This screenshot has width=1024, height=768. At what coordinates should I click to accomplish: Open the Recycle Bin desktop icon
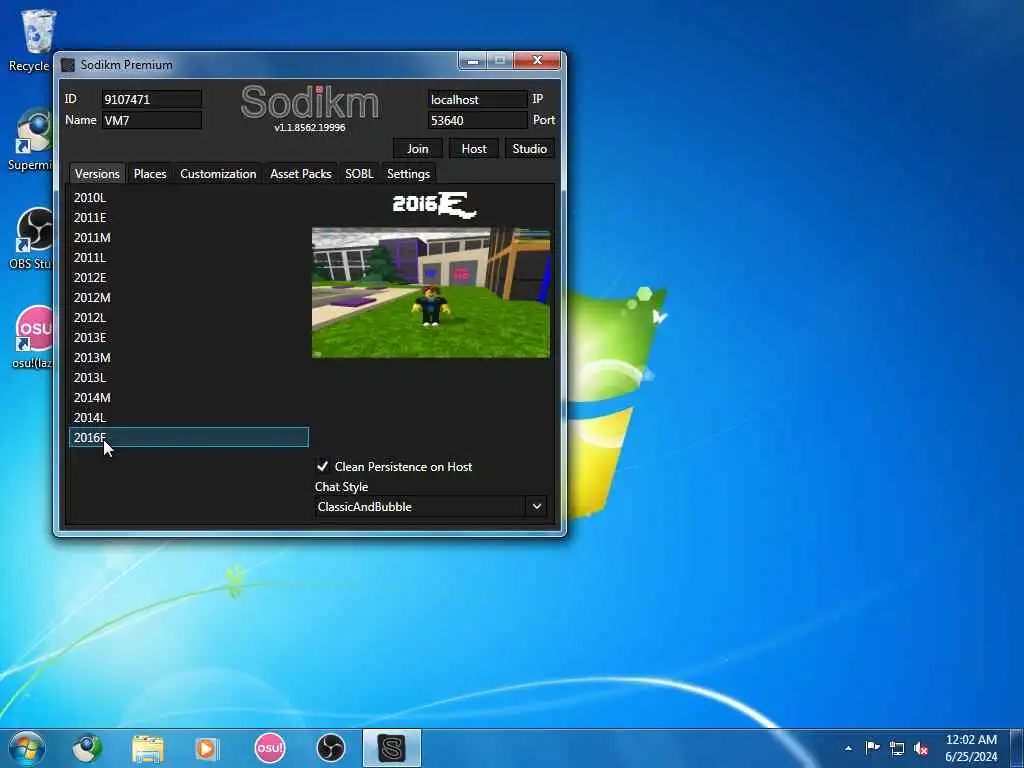[x=31, y=40]
